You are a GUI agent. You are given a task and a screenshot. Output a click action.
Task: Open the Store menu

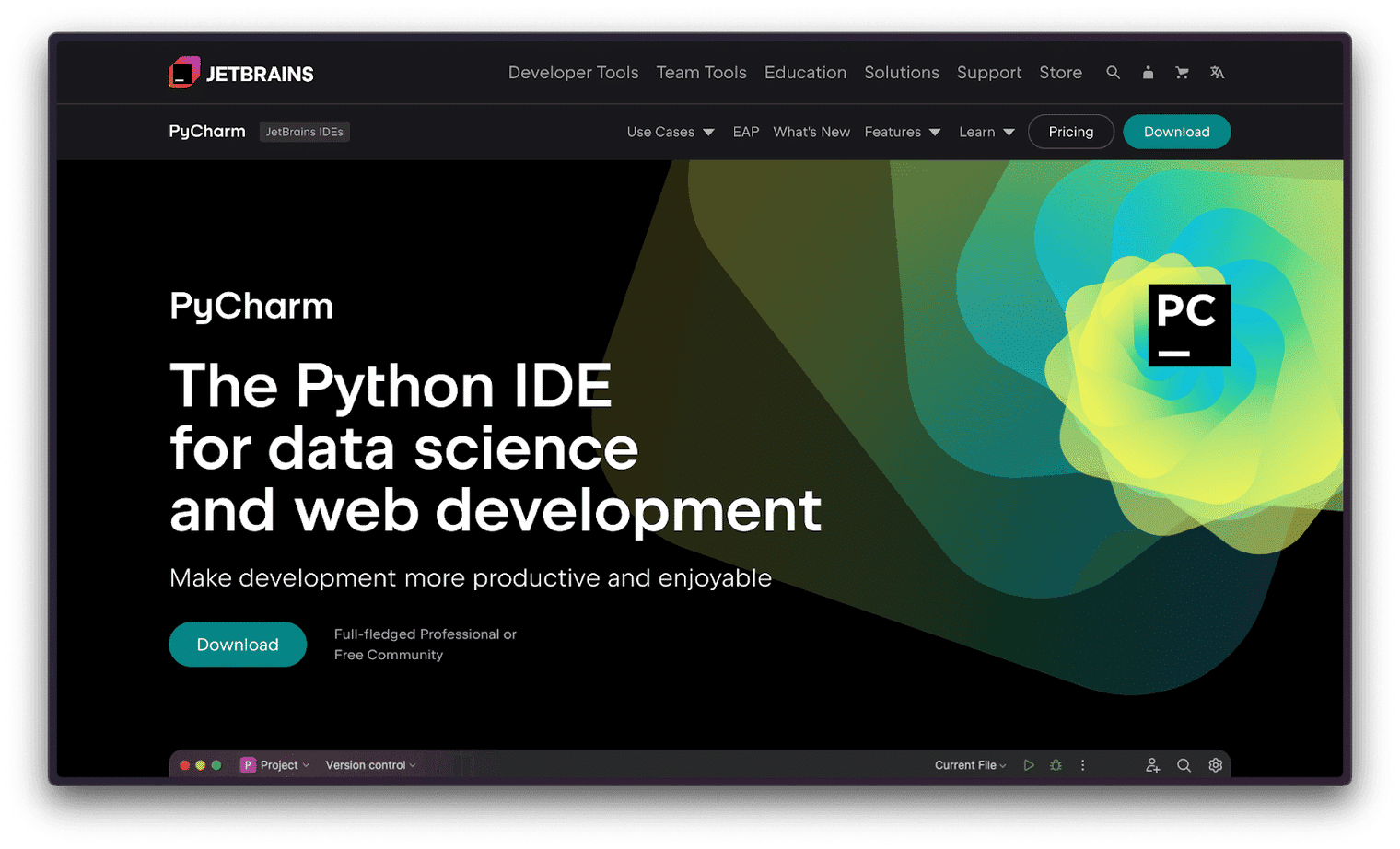[x=1060, y=72]
